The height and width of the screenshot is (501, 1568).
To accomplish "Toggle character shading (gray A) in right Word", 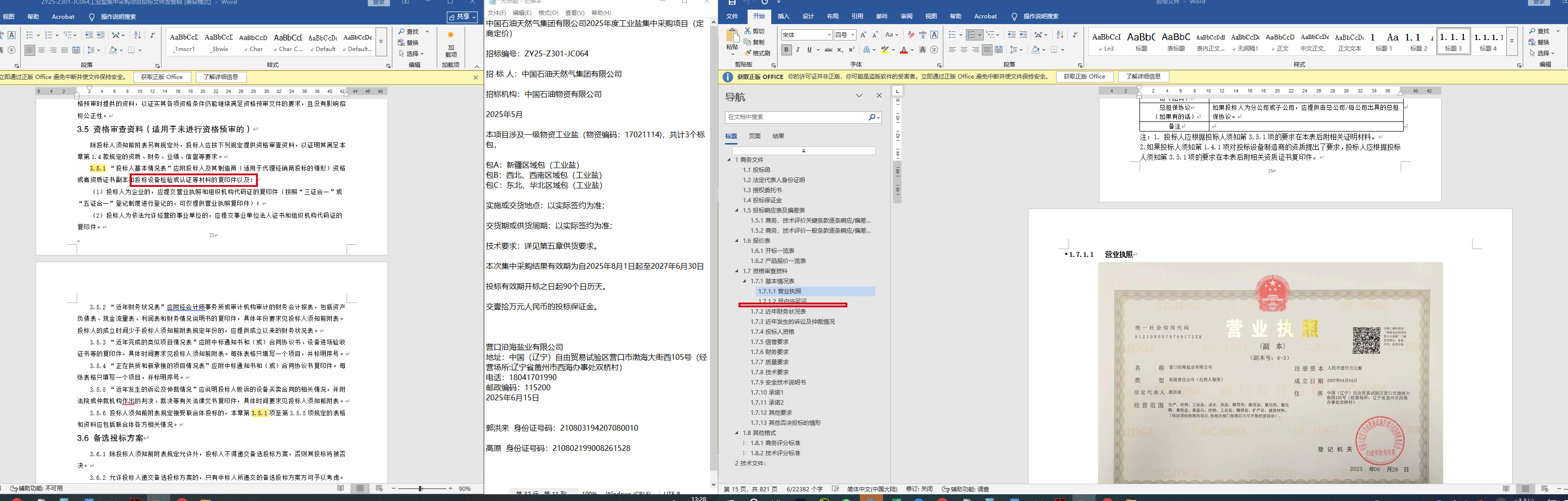I will pyautogui.click(x=923, y=50).
